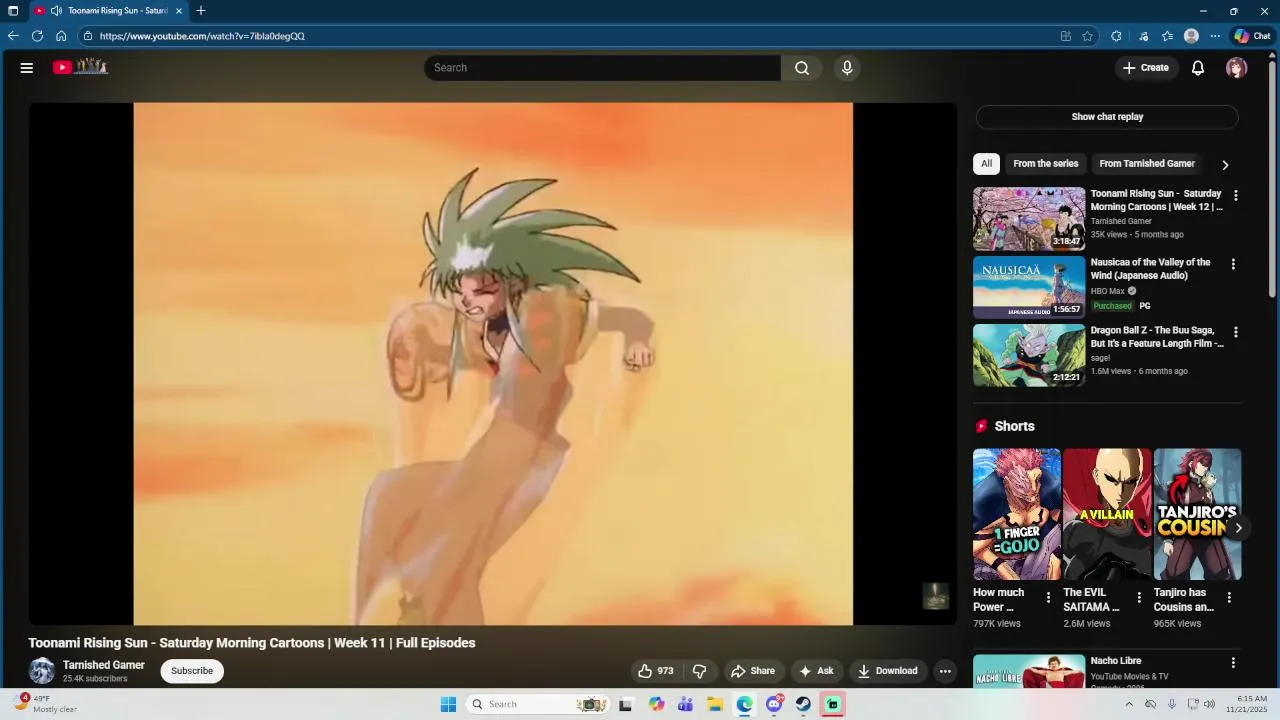Viewport: 1280px width, 720px height.
Task: Open more actions ellipsis below video
Action: point(945,671)
